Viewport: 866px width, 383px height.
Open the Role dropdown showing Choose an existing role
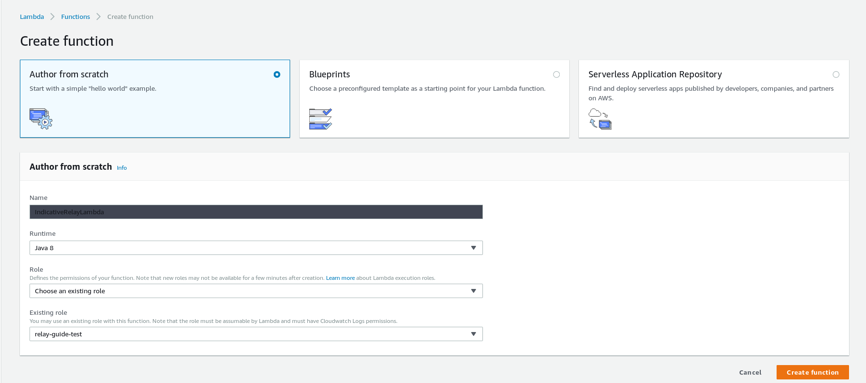256,291
